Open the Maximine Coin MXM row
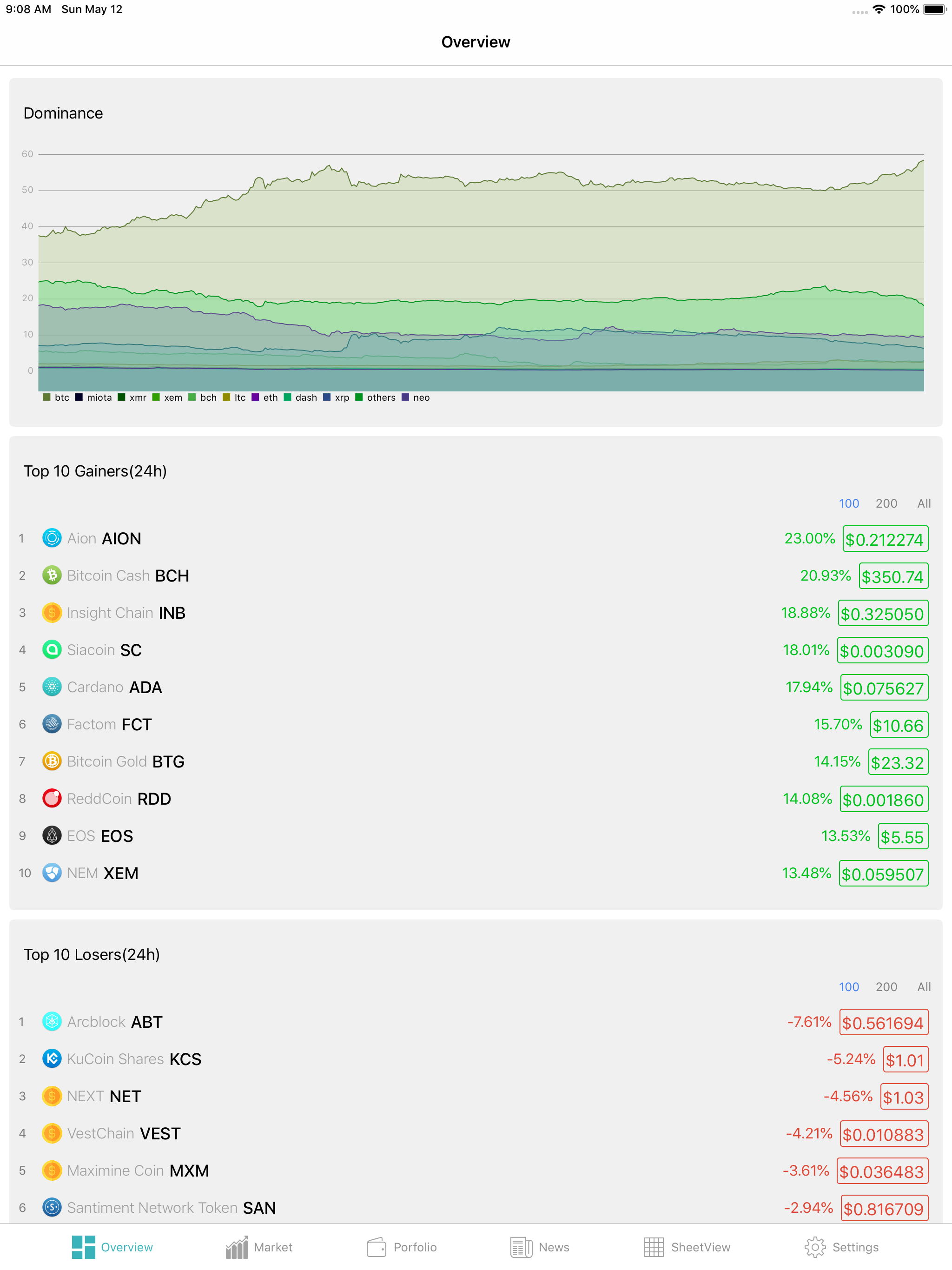This screenshot has height=1270, width=952. pyautogui.click(x=476, y=1171)
